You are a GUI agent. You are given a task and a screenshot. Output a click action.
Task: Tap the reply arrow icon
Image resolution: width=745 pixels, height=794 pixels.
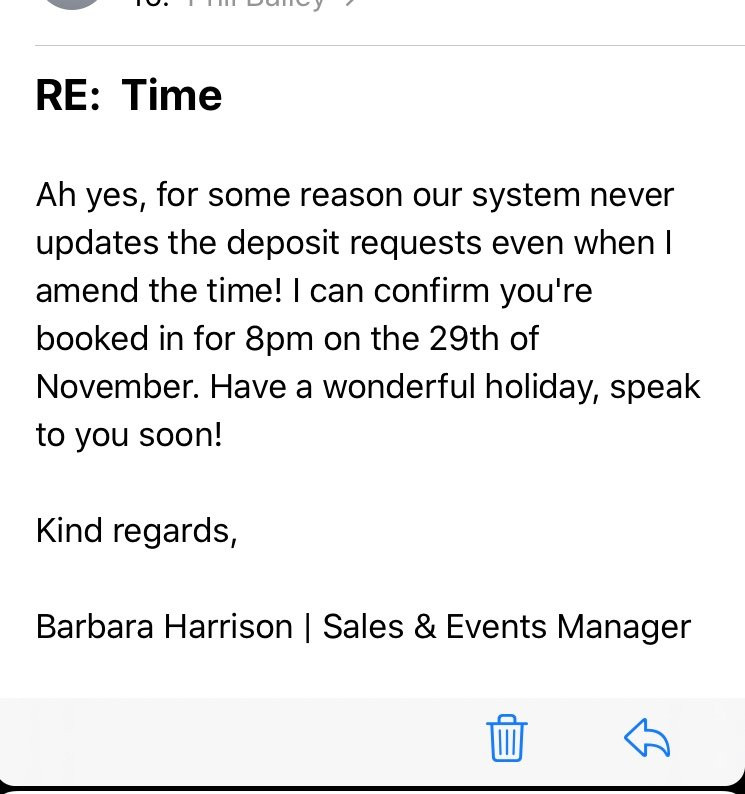pyautogui.click(x=647, y=738)
